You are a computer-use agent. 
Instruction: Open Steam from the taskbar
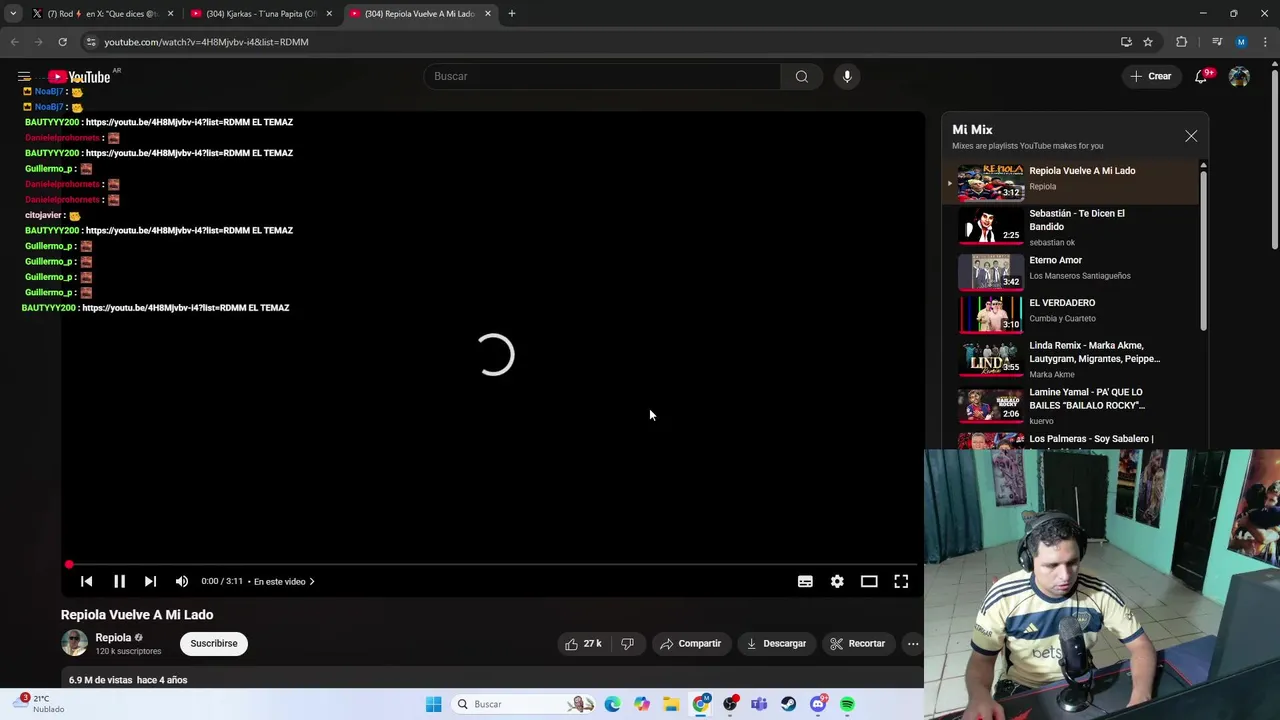[788, 704]
